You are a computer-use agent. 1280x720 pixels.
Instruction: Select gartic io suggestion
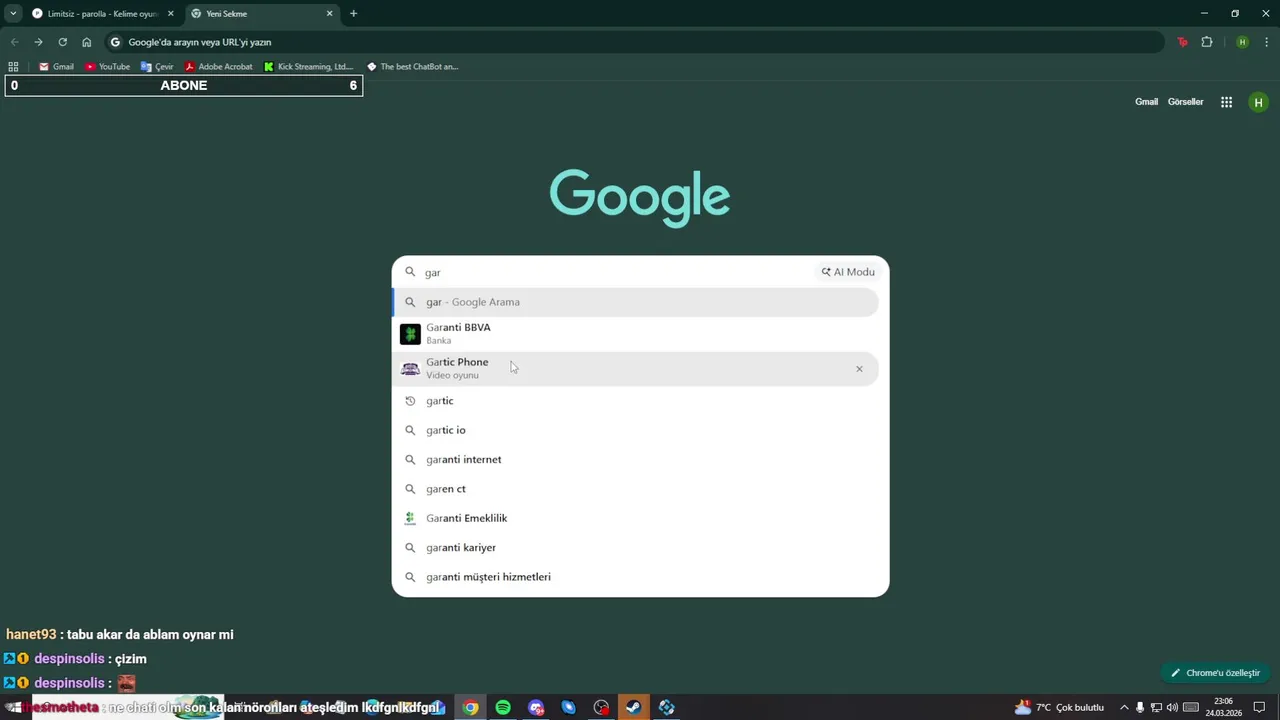[x=636, y=430]
